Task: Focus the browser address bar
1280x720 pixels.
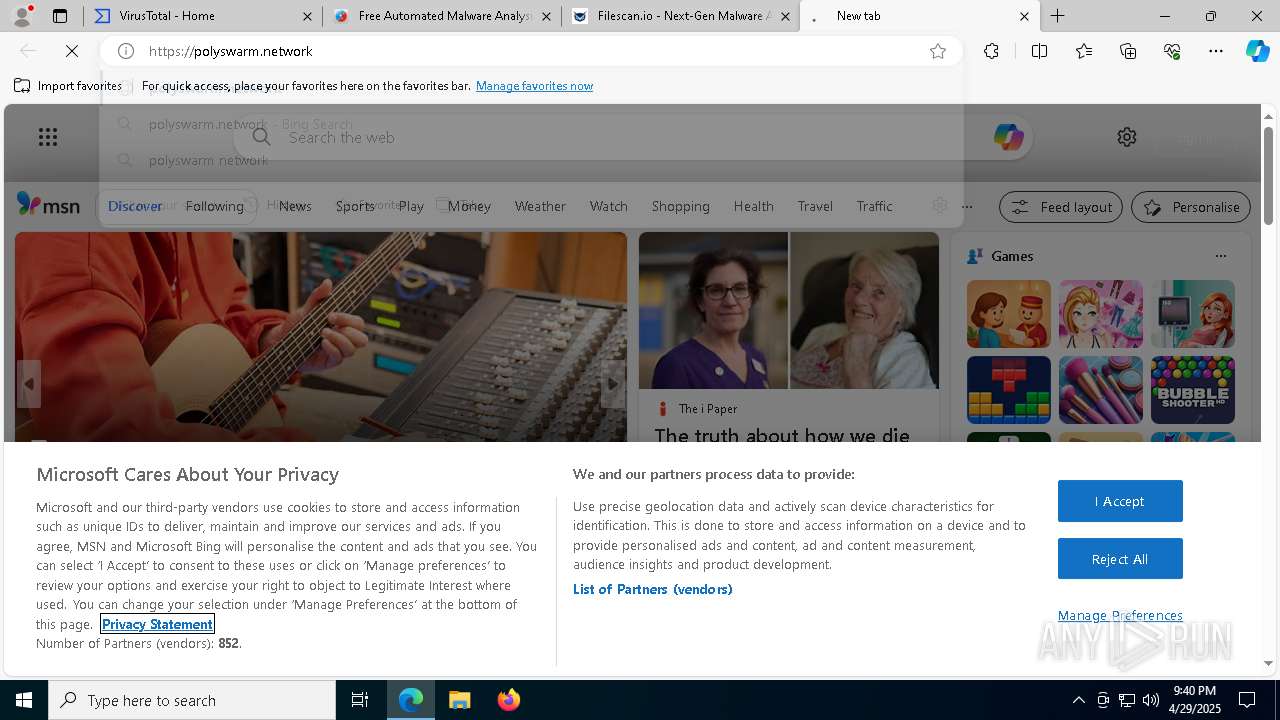Action: [530, 51]
